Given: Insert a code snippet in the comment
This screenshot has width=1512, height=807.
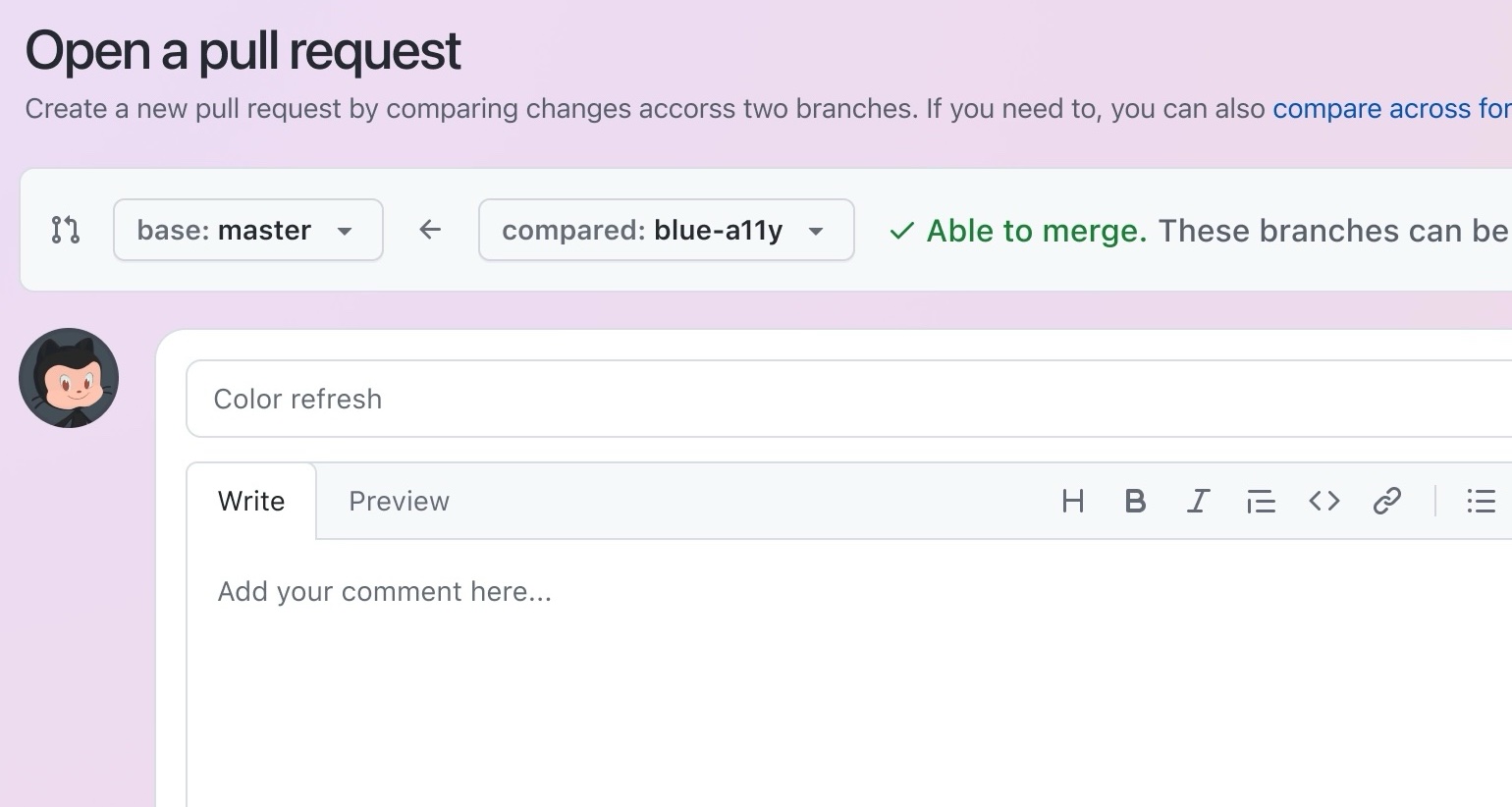Looking at the screenshot, I should 1323,501.
